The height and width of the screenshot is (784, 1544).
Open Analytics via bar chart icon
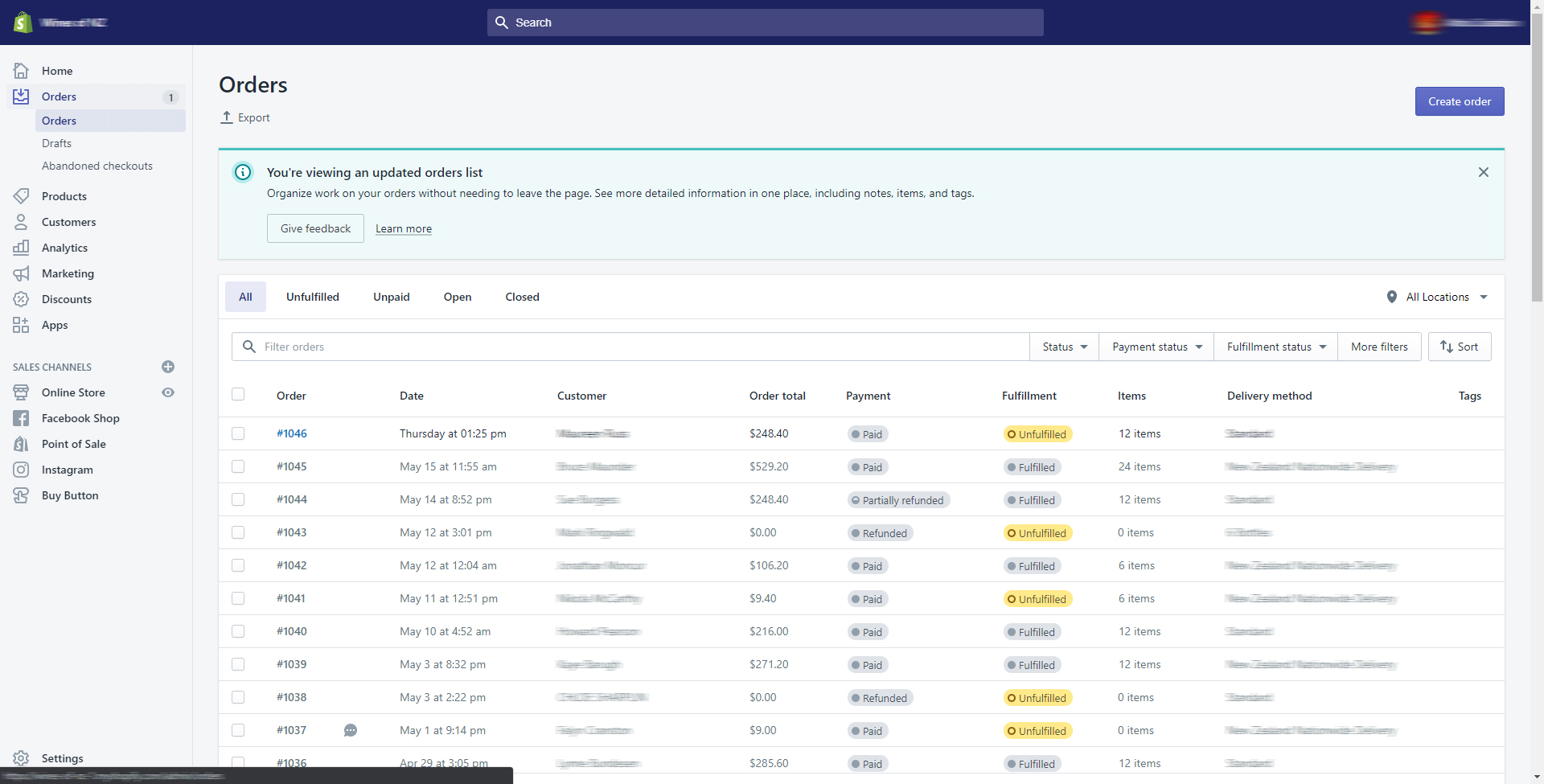[21, 248]
